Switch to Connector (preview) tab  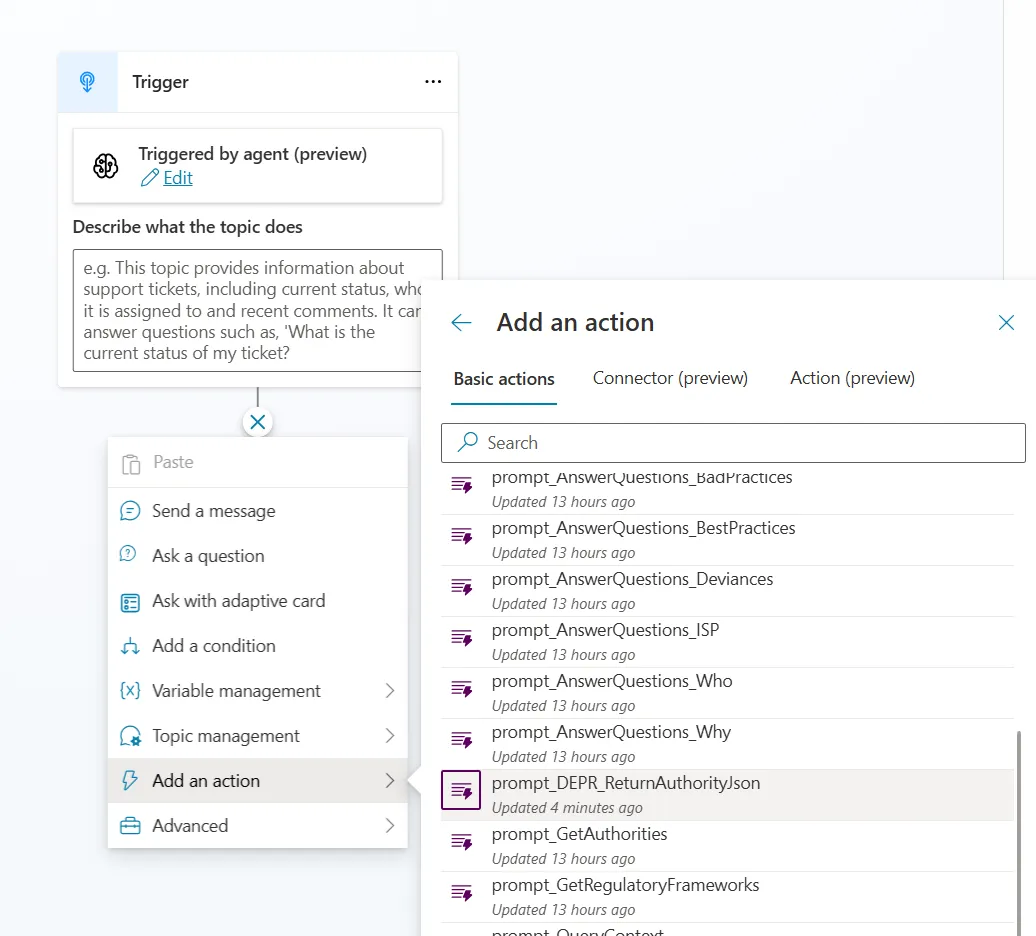pos(670,378)
